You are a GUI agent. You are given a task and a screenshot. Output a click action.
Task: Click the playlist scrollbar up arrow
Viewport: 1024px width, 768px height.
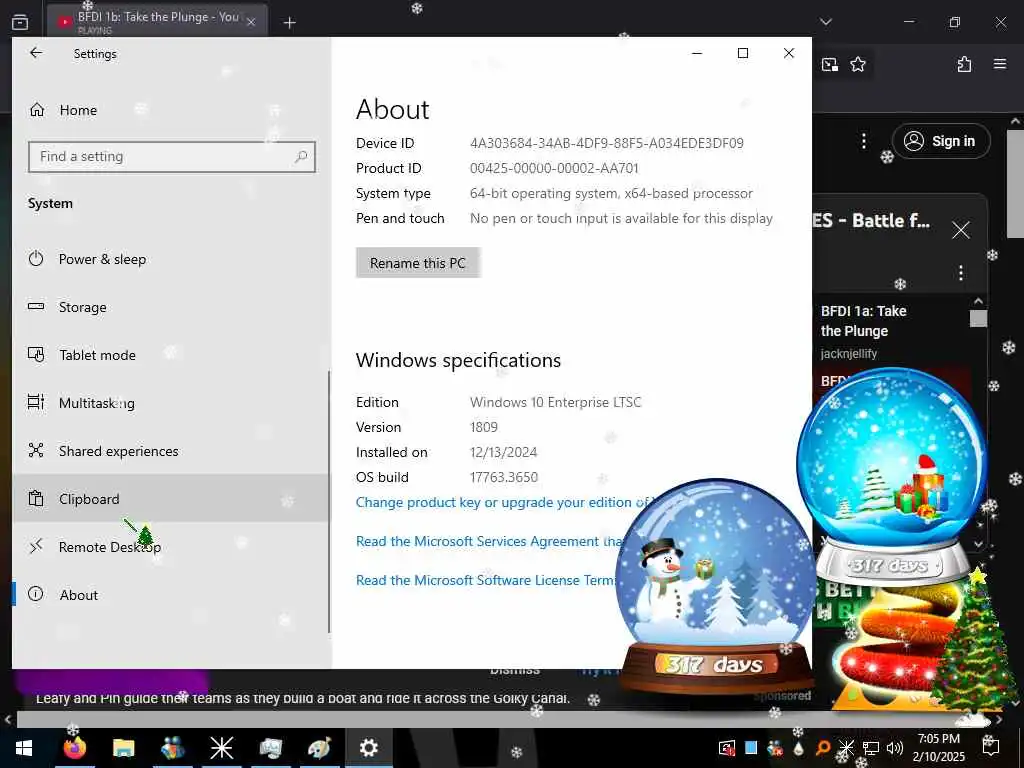pyautogui.click(x=978, y=301)
